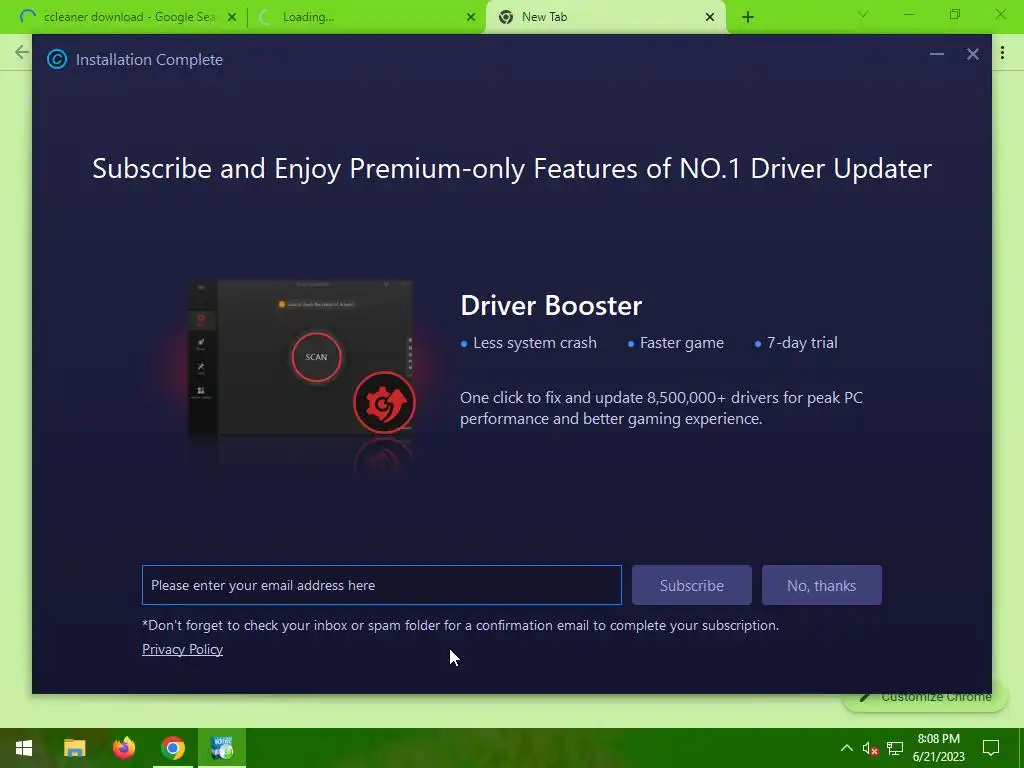
Task: Click the Customize Chrome button
Action: (x=925, y=697)
